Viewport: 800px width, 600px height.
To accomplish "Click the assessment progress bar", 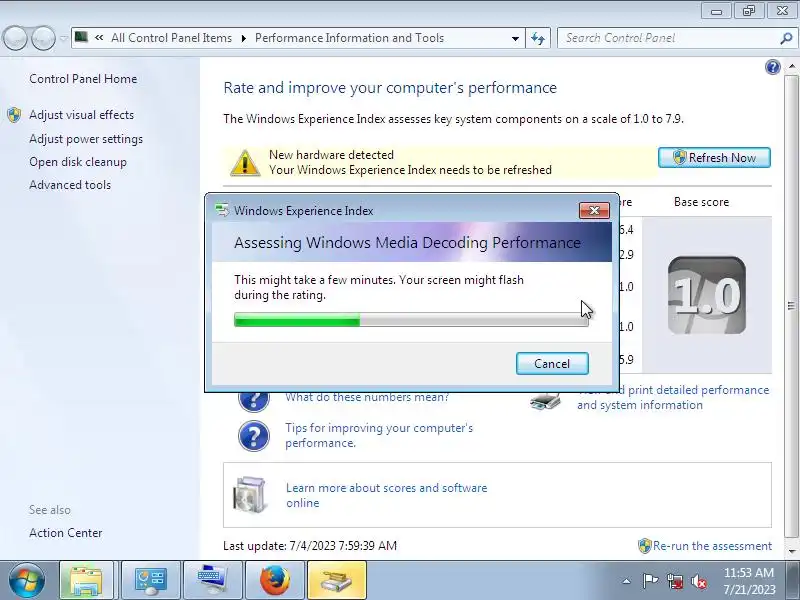I will 411,320.
